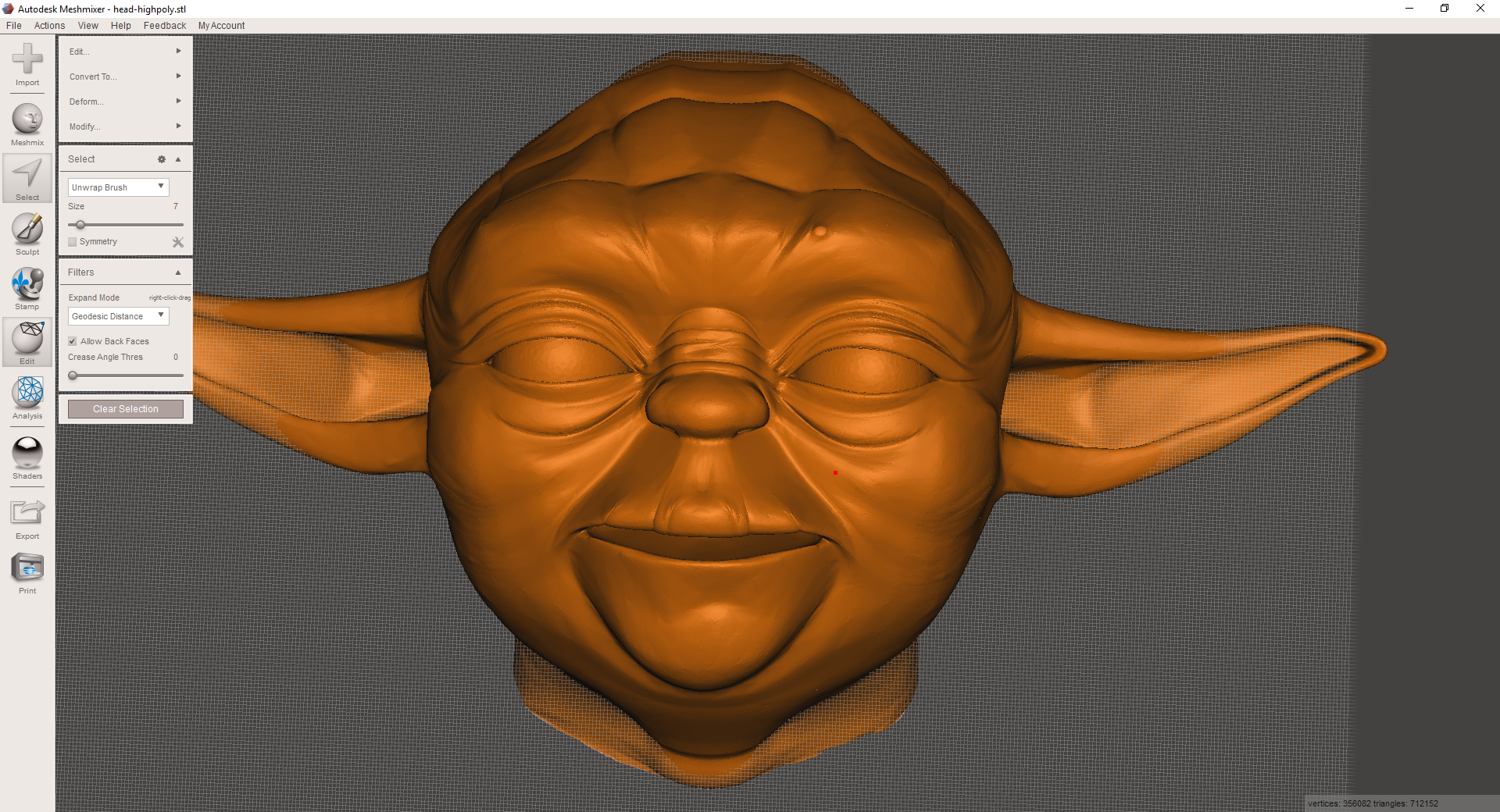The image size is (1500, 812).
Task: Minimize the Meshmixer window
Action: 1409,9
